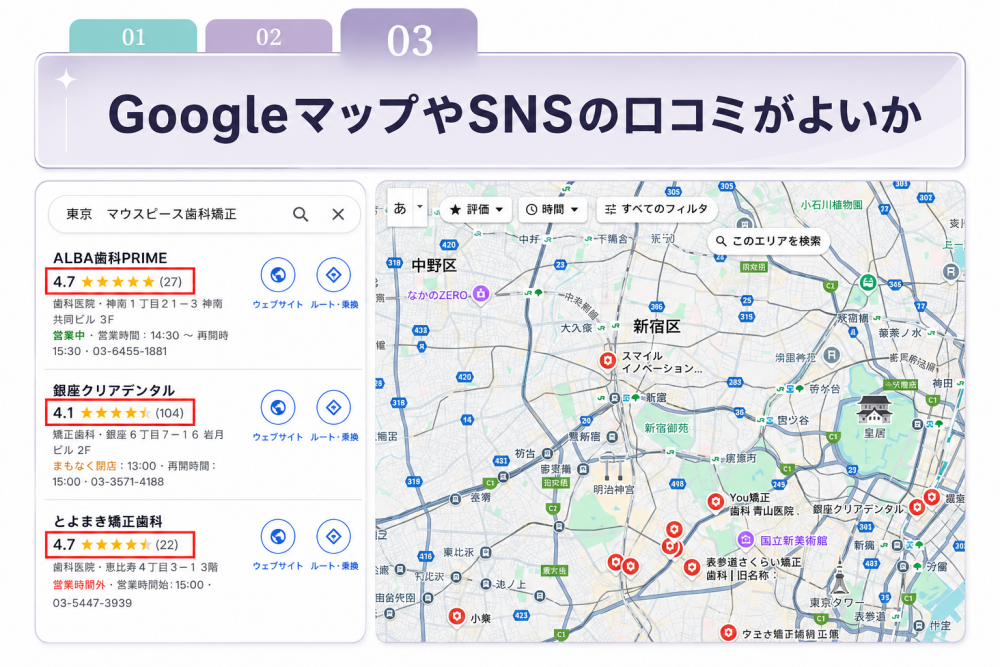Viewport: 1000px width, 667px height.
Task: Click the 中野区 label on map
Action: [434, 266]
